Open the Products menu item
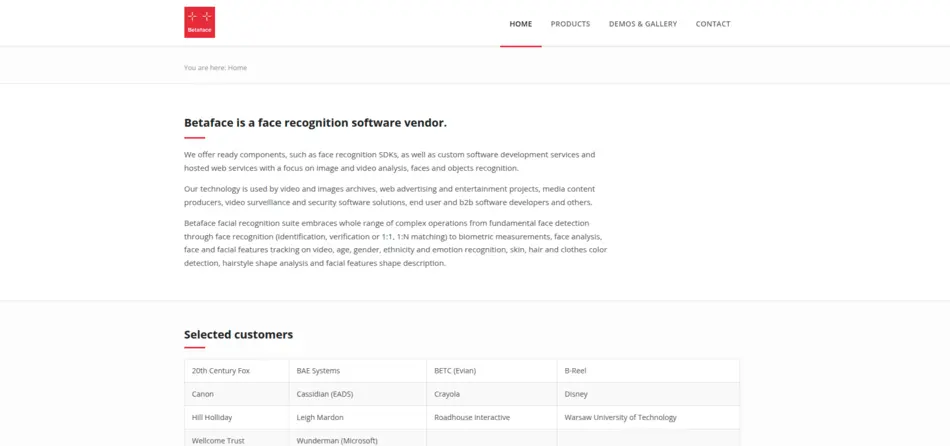950x446 pixels. 570,24
